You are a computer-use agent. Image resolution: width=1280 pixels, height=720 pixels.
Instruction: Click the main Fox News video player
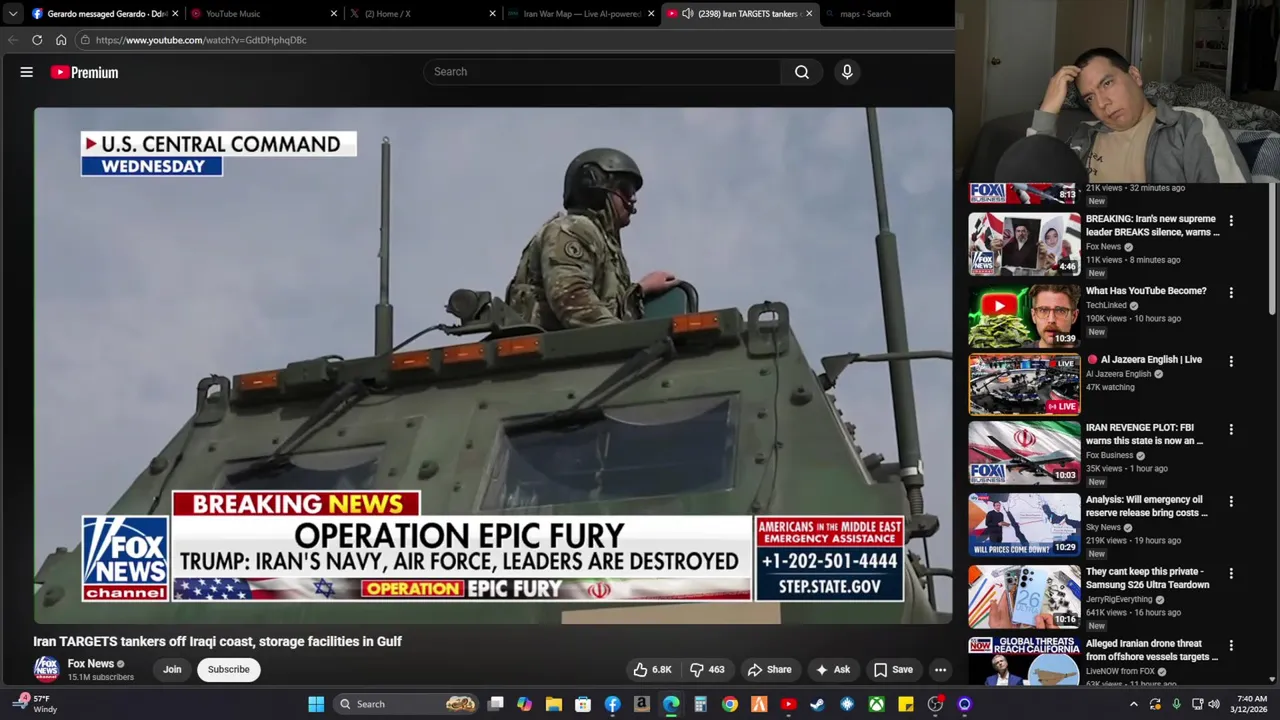point(493,366)
